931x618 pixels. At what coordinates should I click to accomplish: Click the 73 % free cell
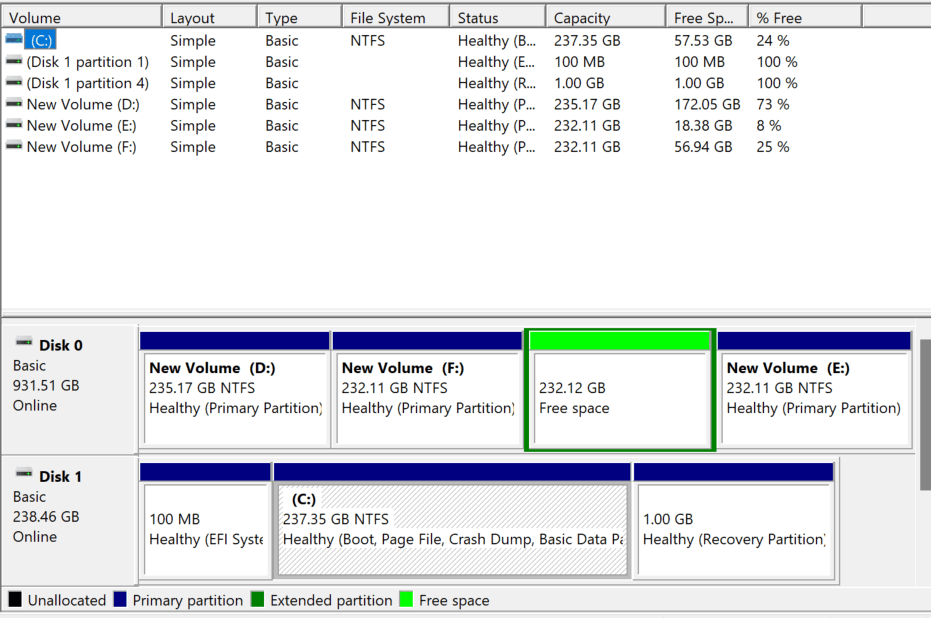[x=773, y=104]
